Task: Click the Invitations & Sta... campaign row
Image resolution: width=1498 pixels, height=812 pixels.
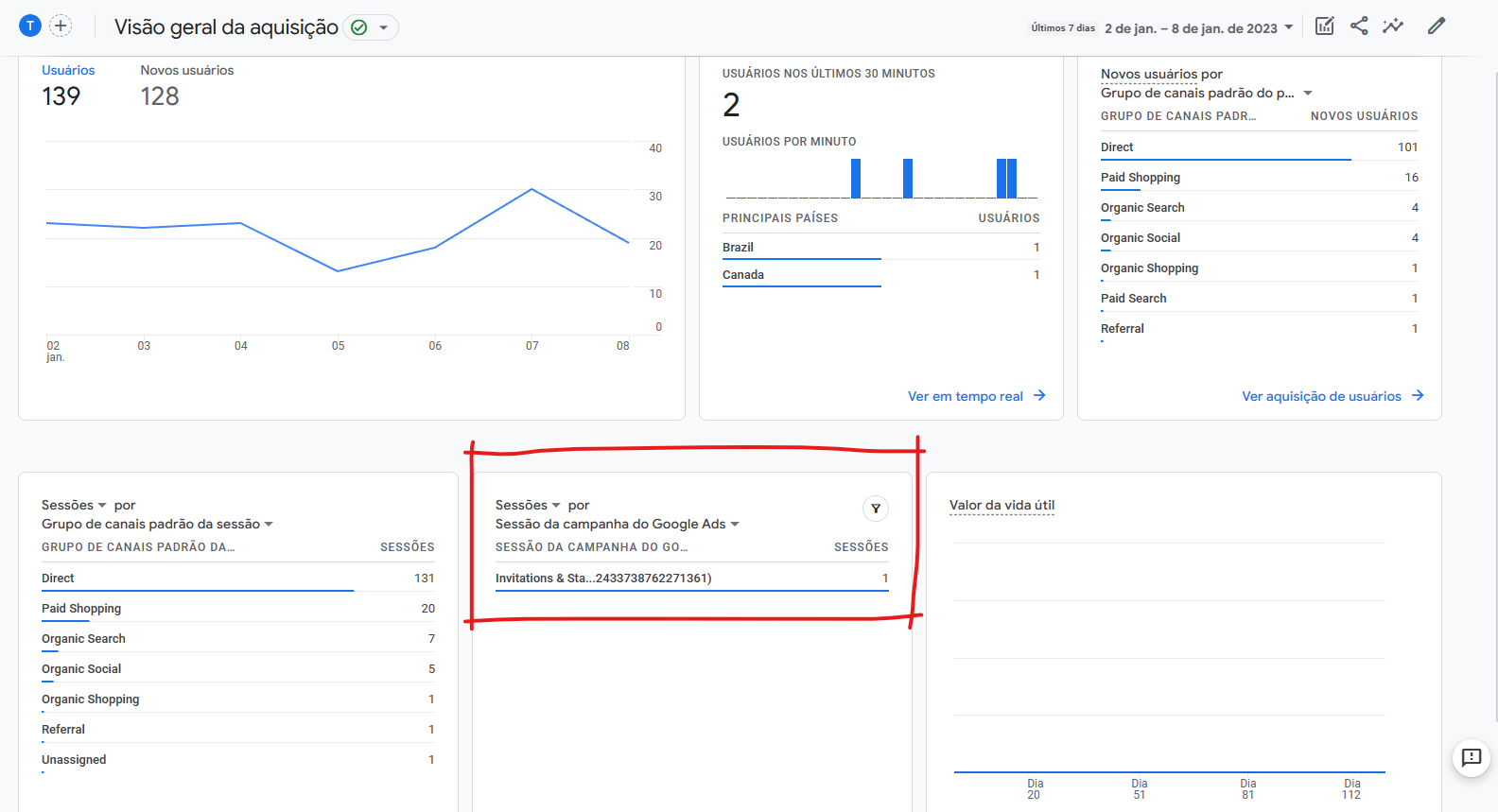Action: coord(692,578)
